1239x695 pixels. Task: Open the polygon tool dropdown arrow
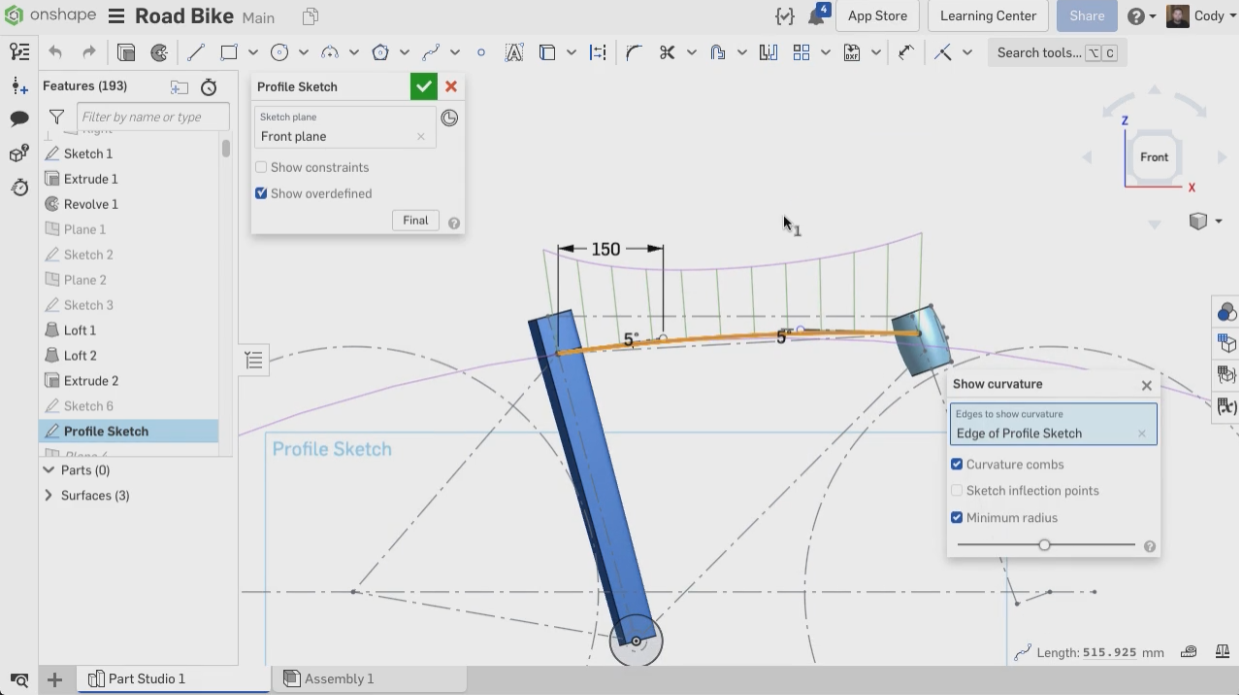pos(404,53)
